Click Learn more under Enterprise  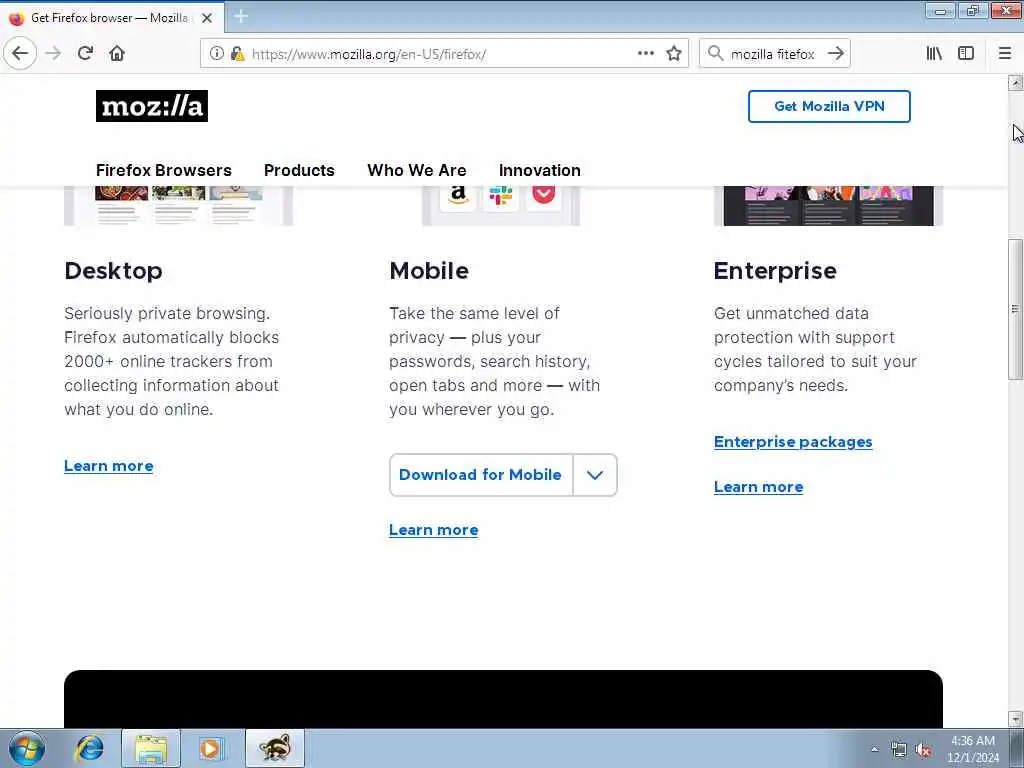[x=758, y=487]
